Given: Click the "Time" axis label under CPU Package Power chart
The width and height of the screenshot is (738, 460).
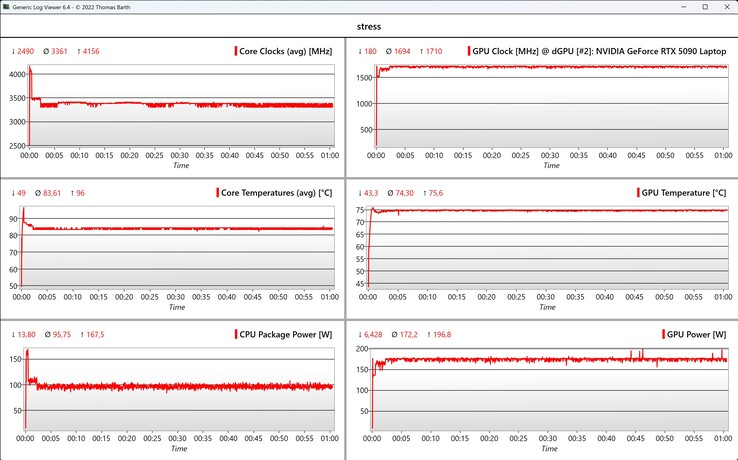Looking at the screenshot, I should pos(179,449).
